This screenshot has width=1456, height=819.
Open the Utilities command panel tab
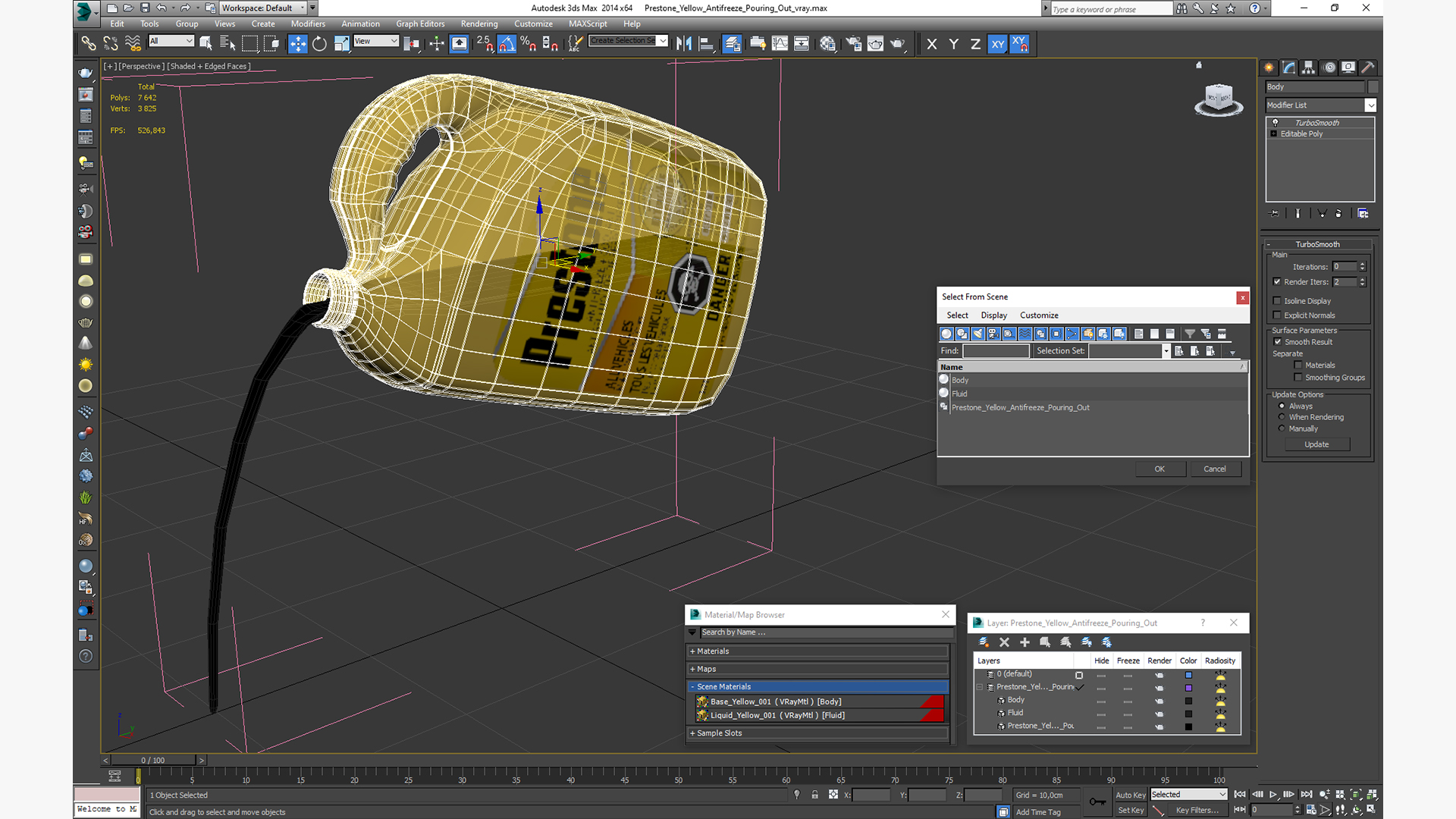[x=1367, y=67]
